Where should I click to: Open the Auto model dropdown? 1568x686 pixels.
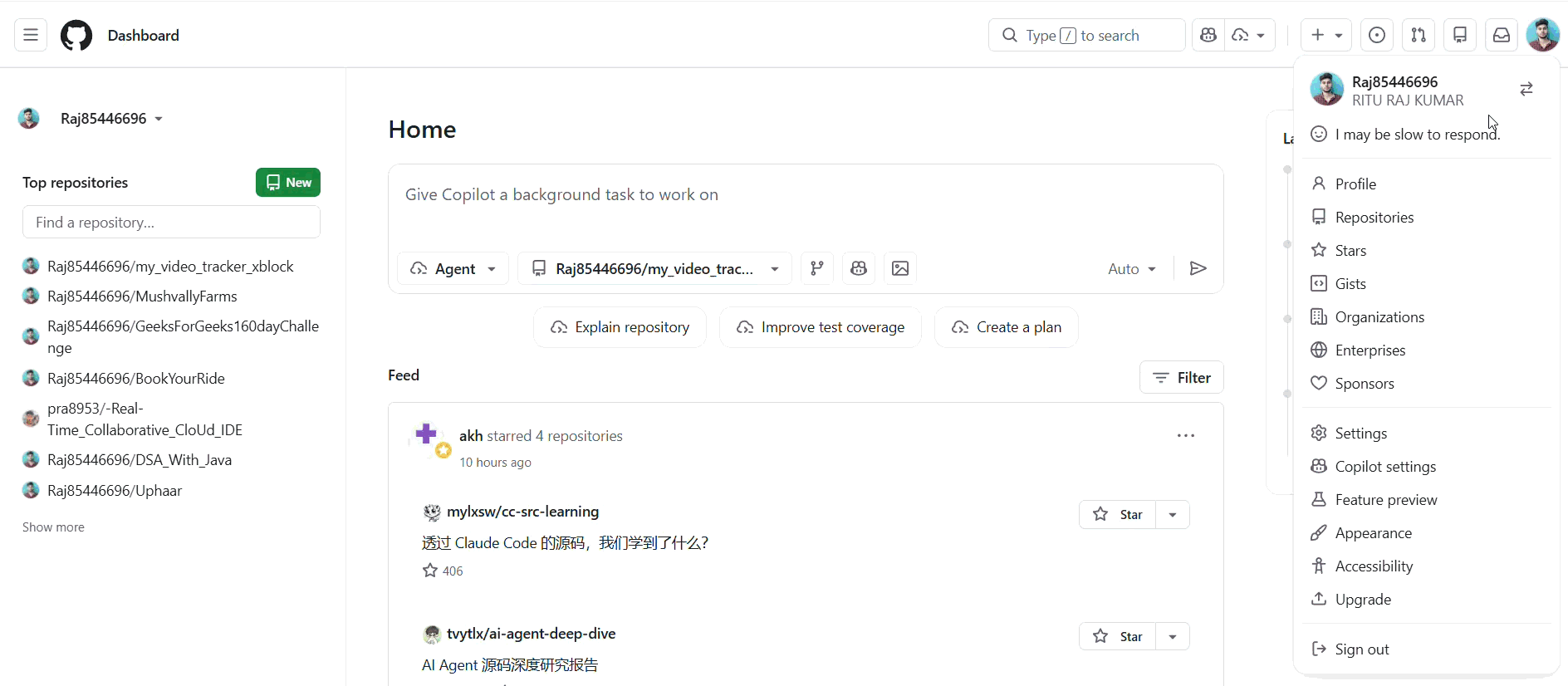(1131, 268)
